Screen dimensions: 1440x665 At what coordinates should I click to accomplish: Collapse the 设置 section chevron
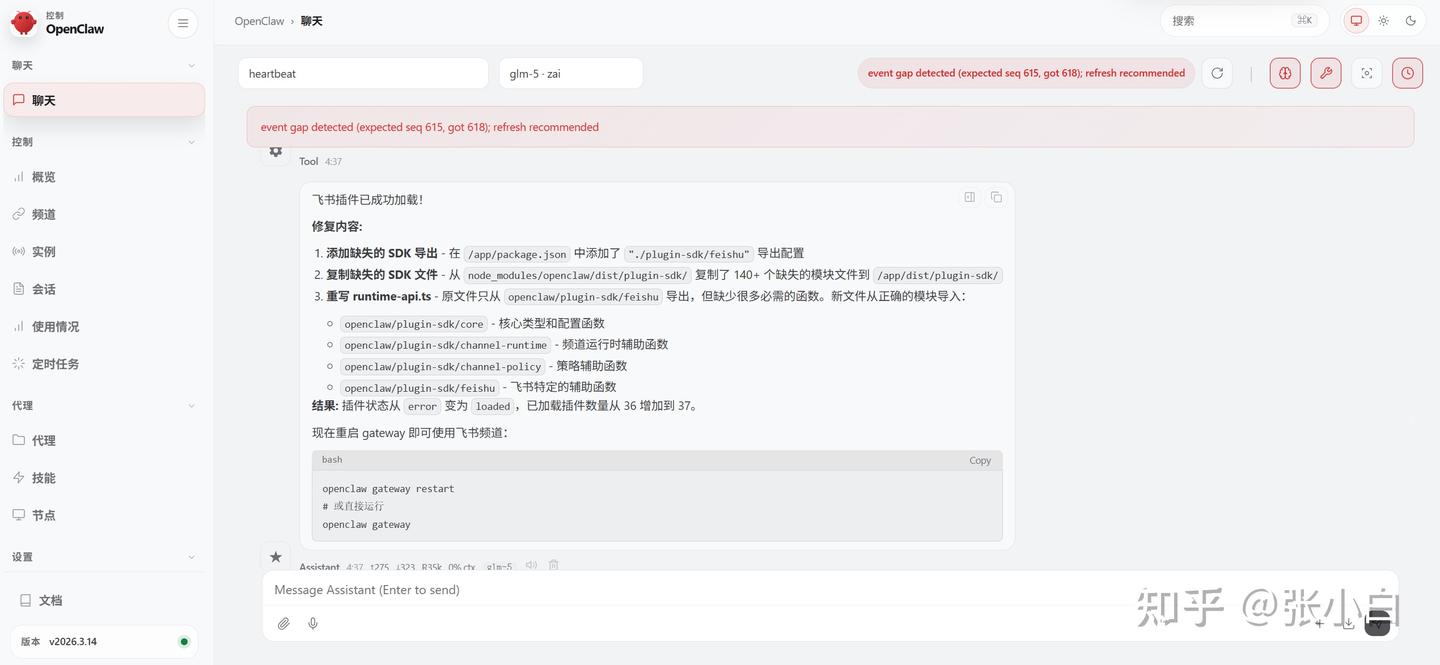coord(191,557)
